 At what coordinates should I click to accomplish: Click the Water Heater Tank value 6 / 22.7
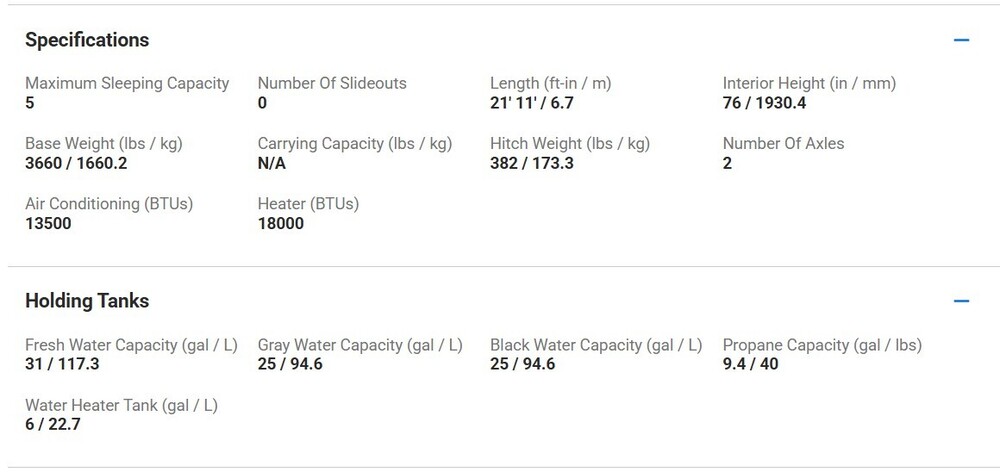coord(52,425)
